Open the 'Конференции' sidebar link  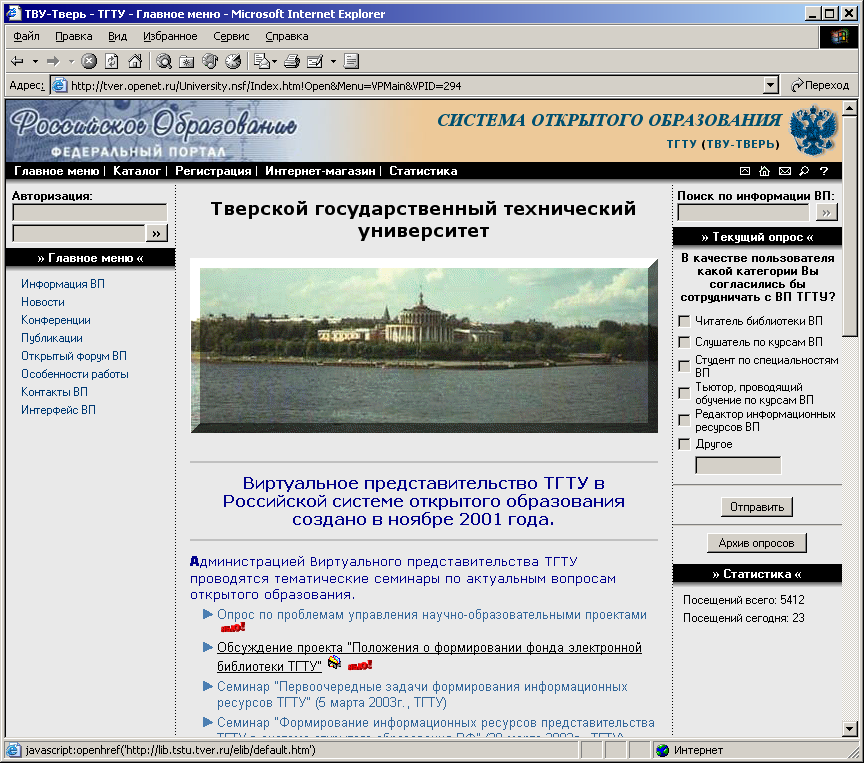(56, 320)
